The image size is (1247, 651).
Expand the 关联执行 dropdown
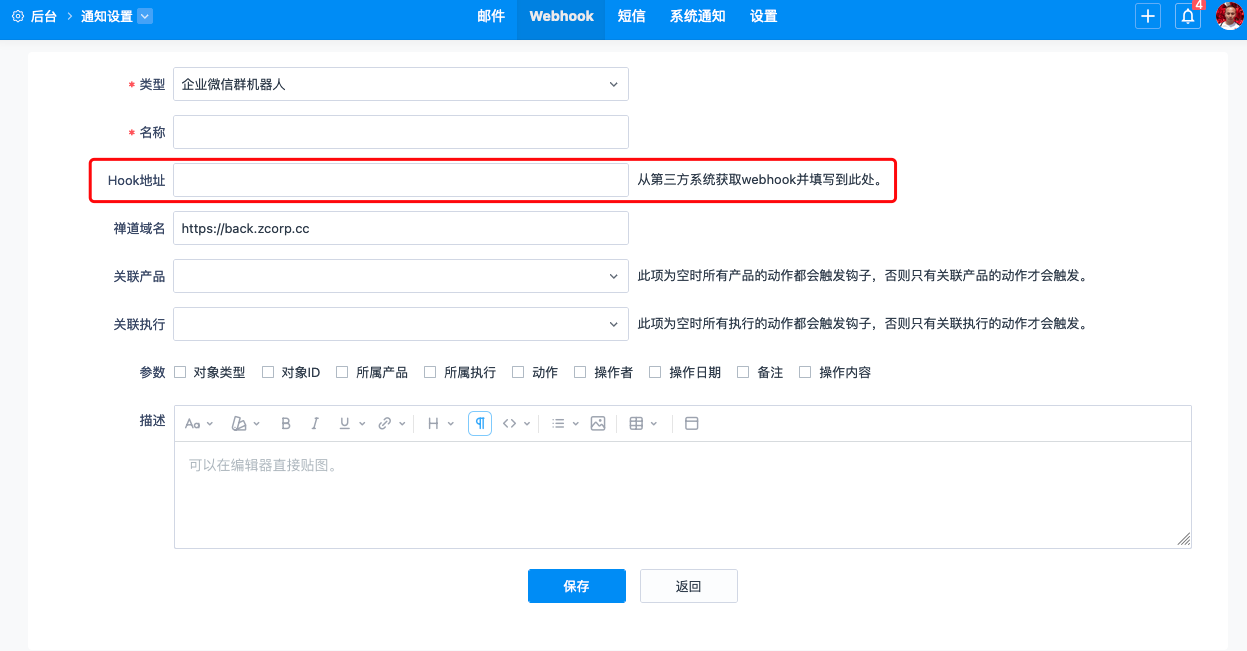[400, 324]
